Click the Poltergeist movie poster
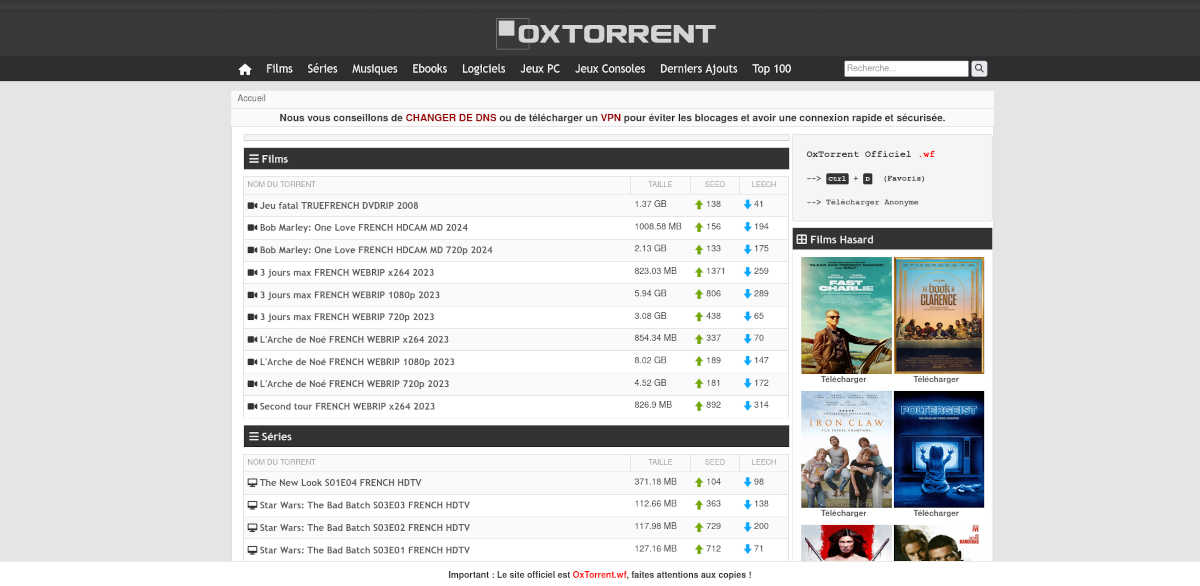 click(939, 449)
